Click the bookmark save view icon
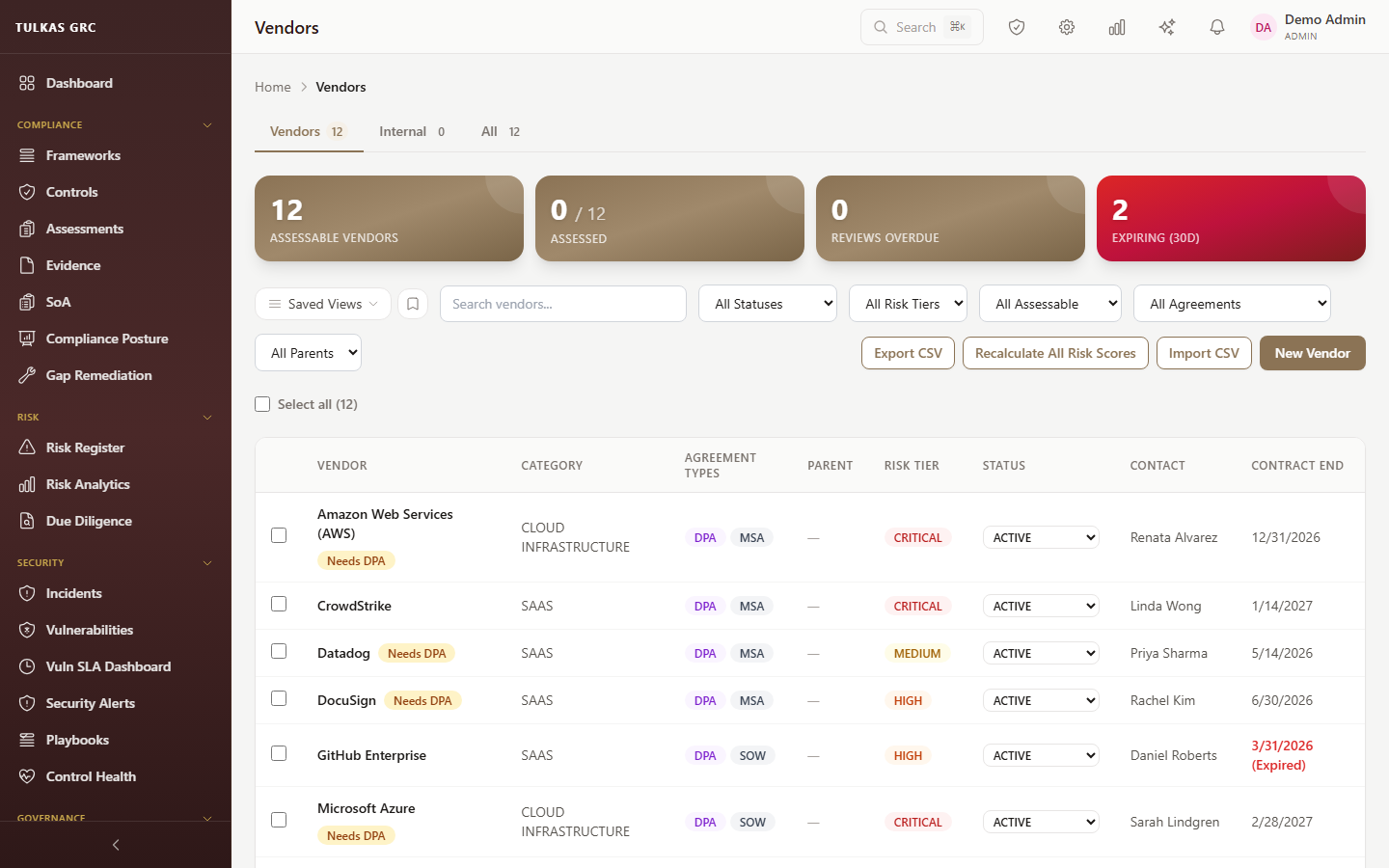Image resolution: width=1389 pixels, height=868 pixels. tap(413, 304)
